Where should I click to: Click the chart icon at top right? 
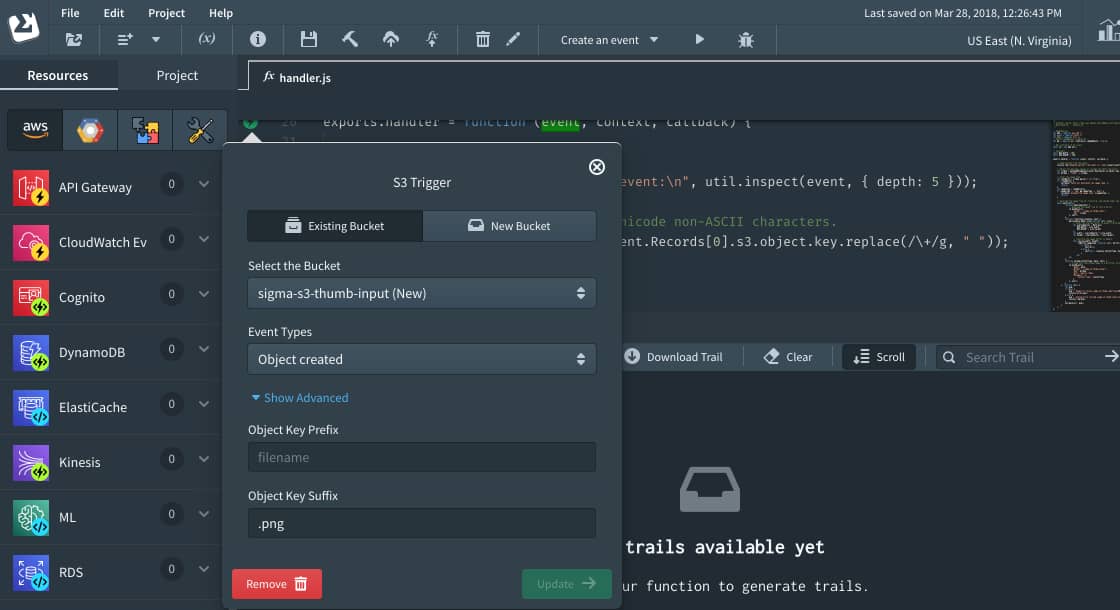click(1109, 30)
